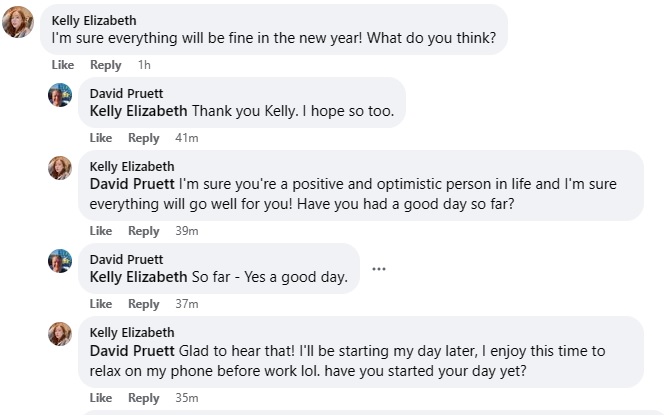
Task: Like Kelly's comment posted 35m ago
Action: pos(101,398)
